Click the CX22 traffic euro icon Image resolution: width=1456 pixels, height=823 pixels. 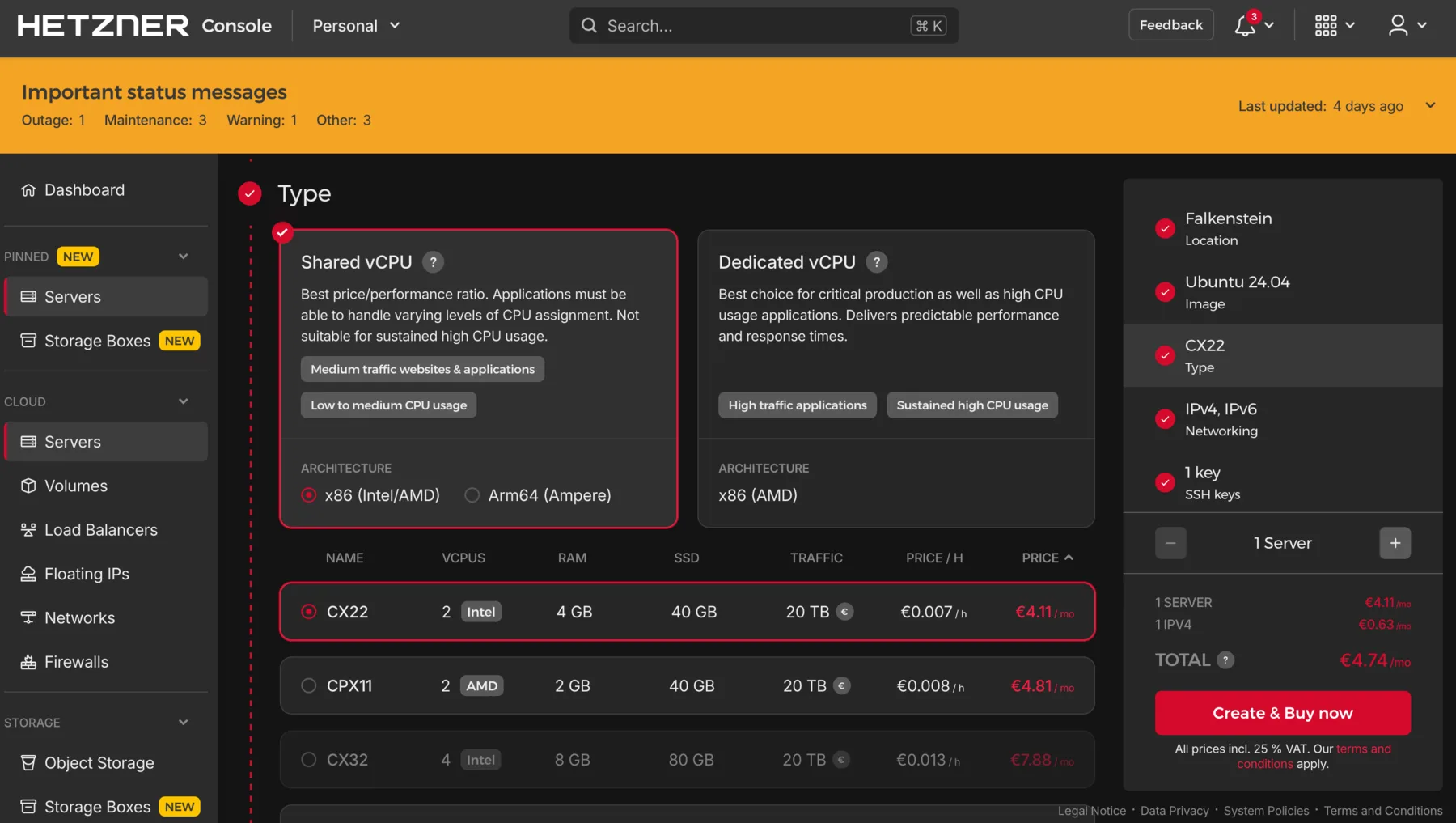click(x=844, y=612)
